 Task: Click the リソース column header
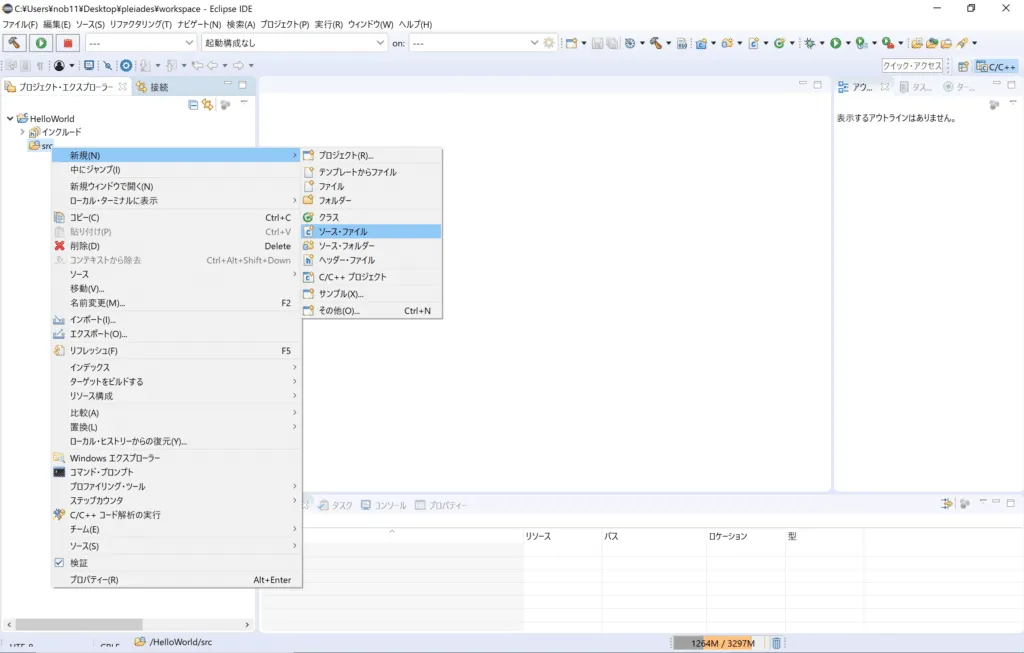[x=562, y=536]
